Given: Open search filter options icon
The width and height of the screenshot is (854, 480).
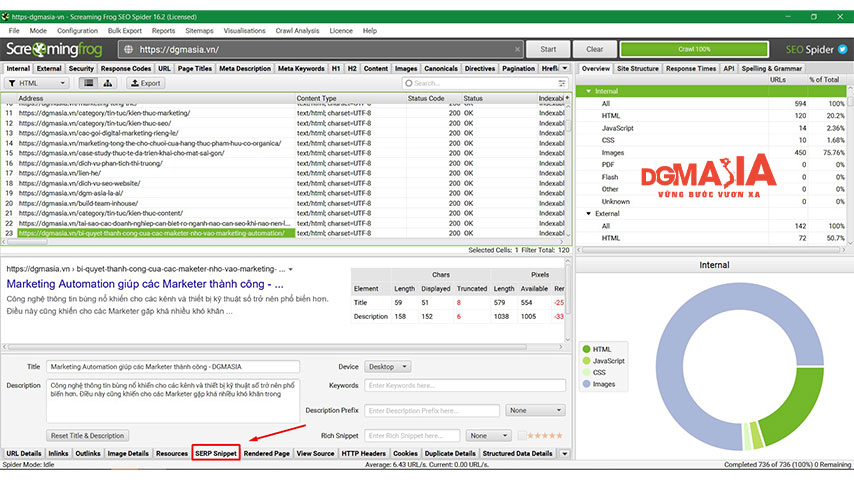Looking at the screenshot, I should pyautogui.click(x=562, y=83).
